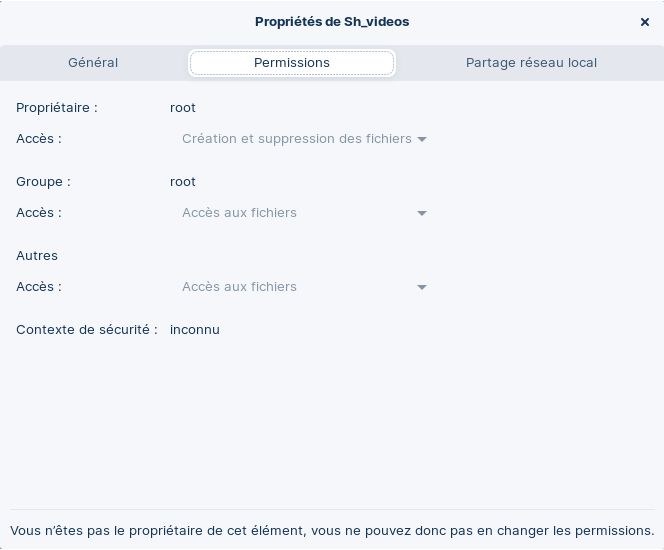
Task: Click the owner name 'root' next to Propriétaire
Action: point(183,107)
